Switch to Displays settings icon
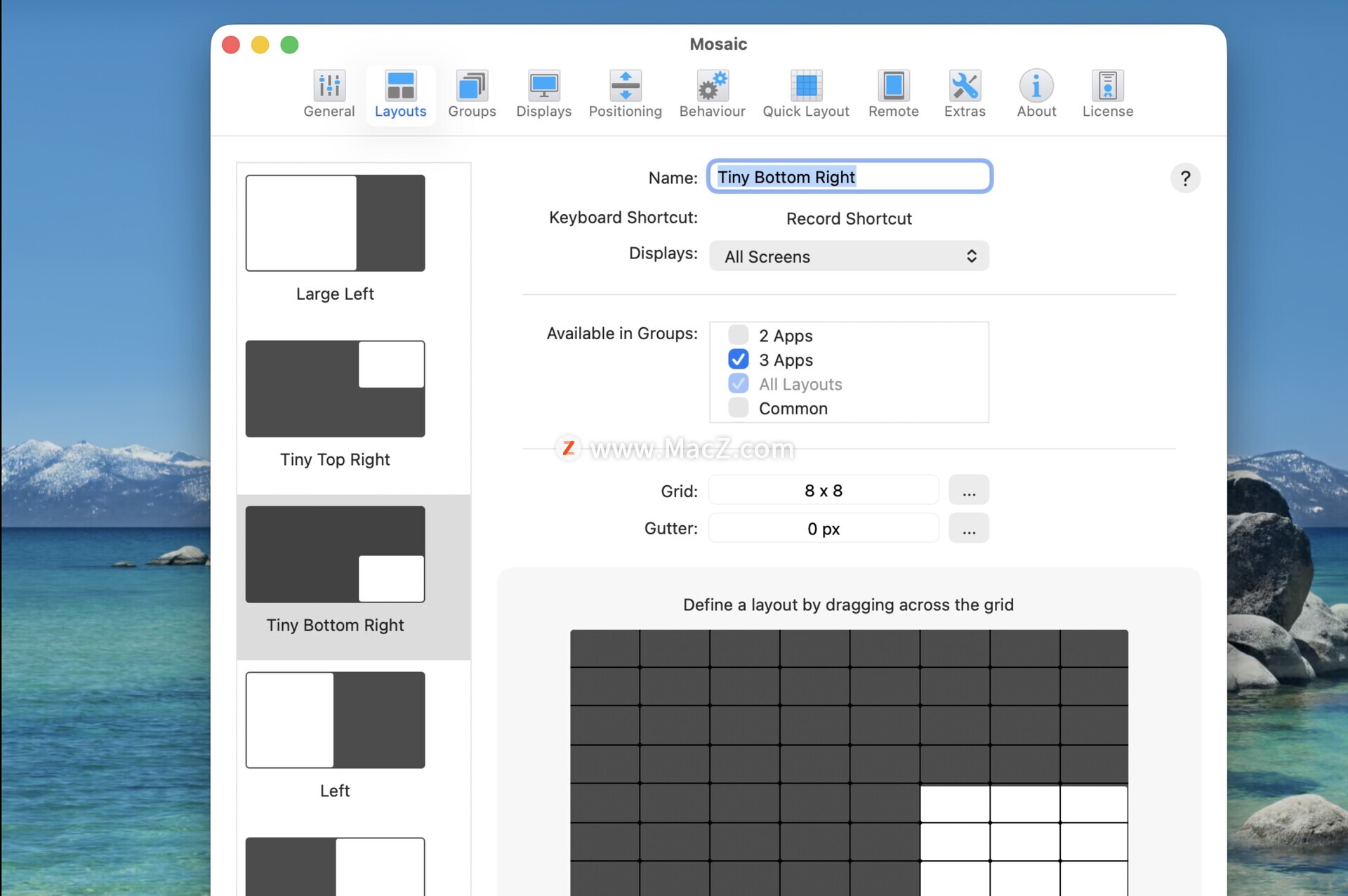This screenshot has width=1348, height=896. [543, 86]
